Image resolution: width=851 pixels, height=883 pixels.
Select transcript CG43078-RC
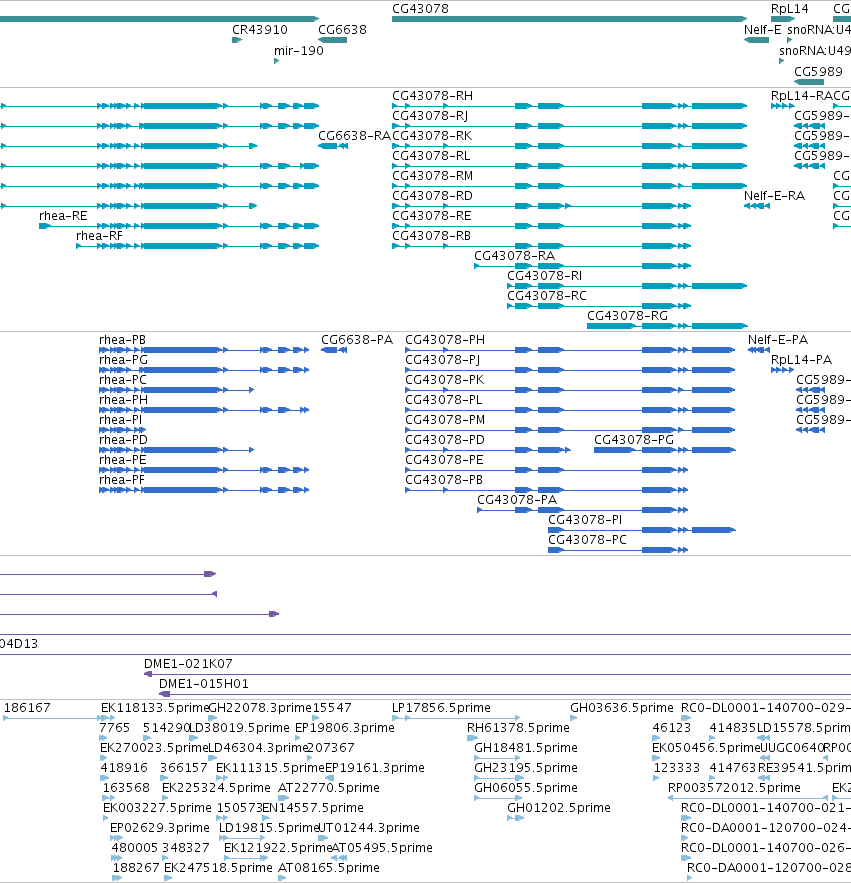point(599,306)
